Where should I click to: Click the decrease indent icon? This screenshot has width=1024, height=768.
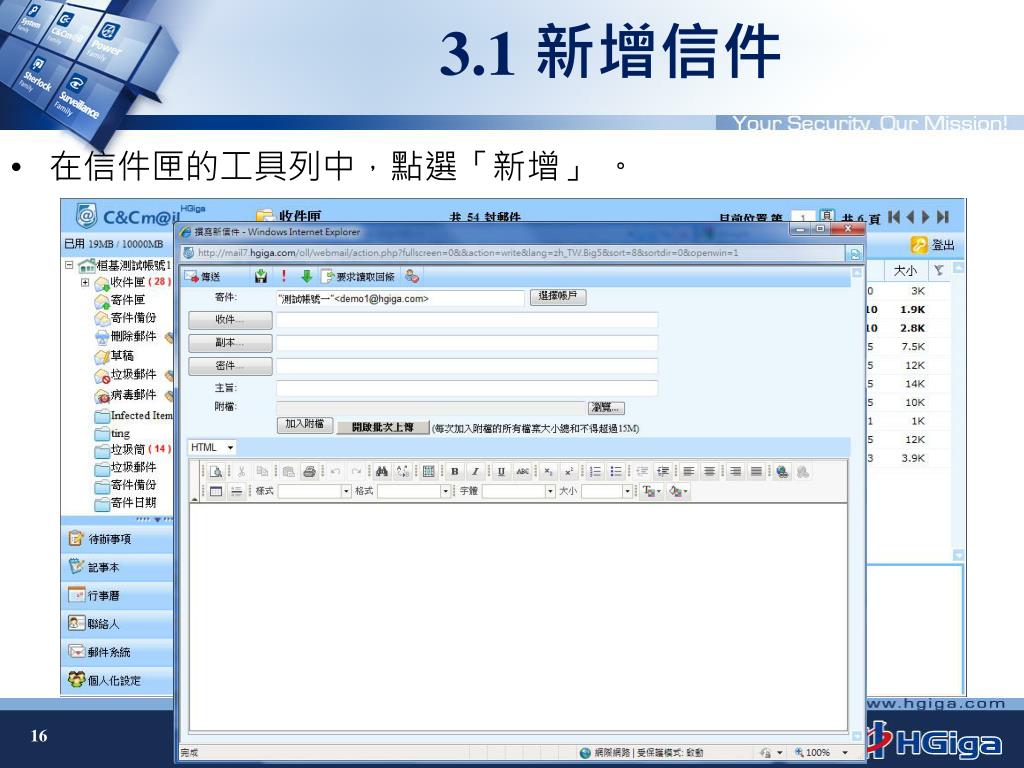pyautogui.click(x=642, y=472)
